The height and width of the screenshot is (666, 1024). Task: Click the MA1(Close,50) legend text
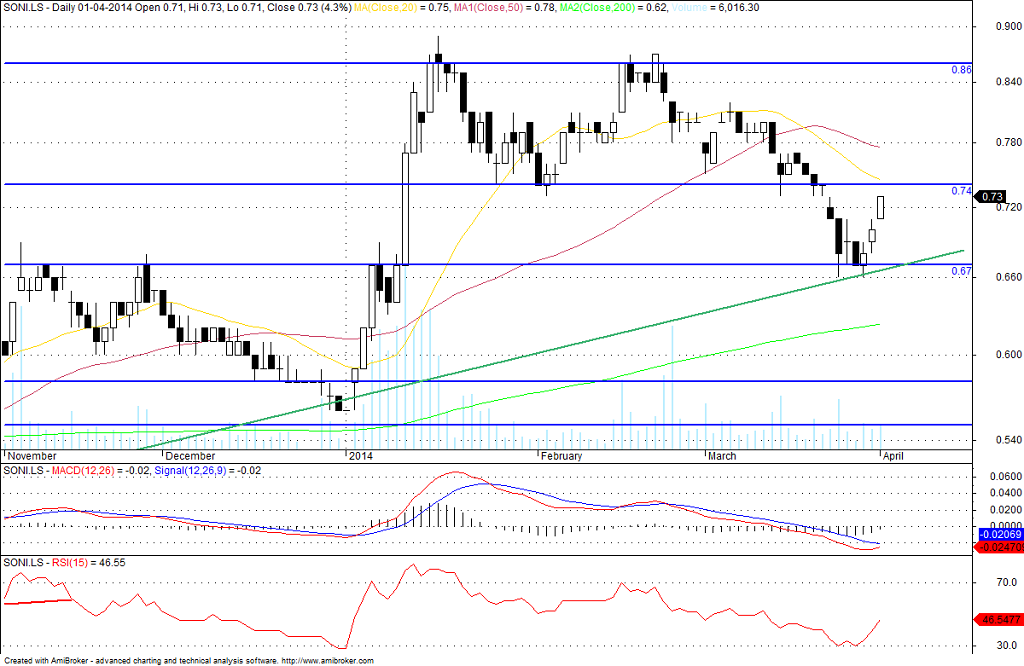point(488,7)
